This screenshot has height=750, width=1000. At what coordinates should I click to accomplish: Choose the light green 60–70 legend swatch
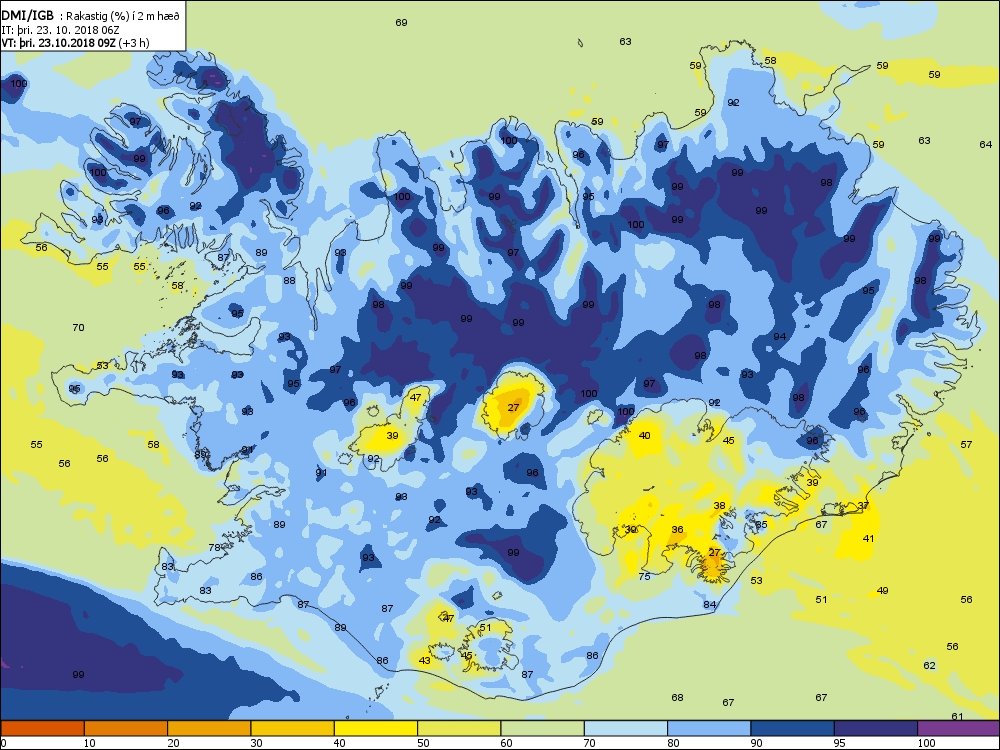point(543,728)
